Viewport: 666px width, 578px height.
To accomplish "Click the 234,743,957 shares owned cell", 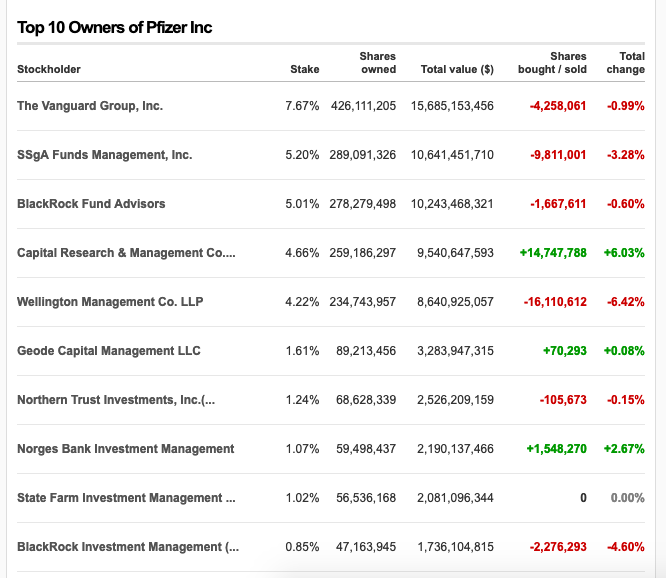I will [x=363, y=302].
